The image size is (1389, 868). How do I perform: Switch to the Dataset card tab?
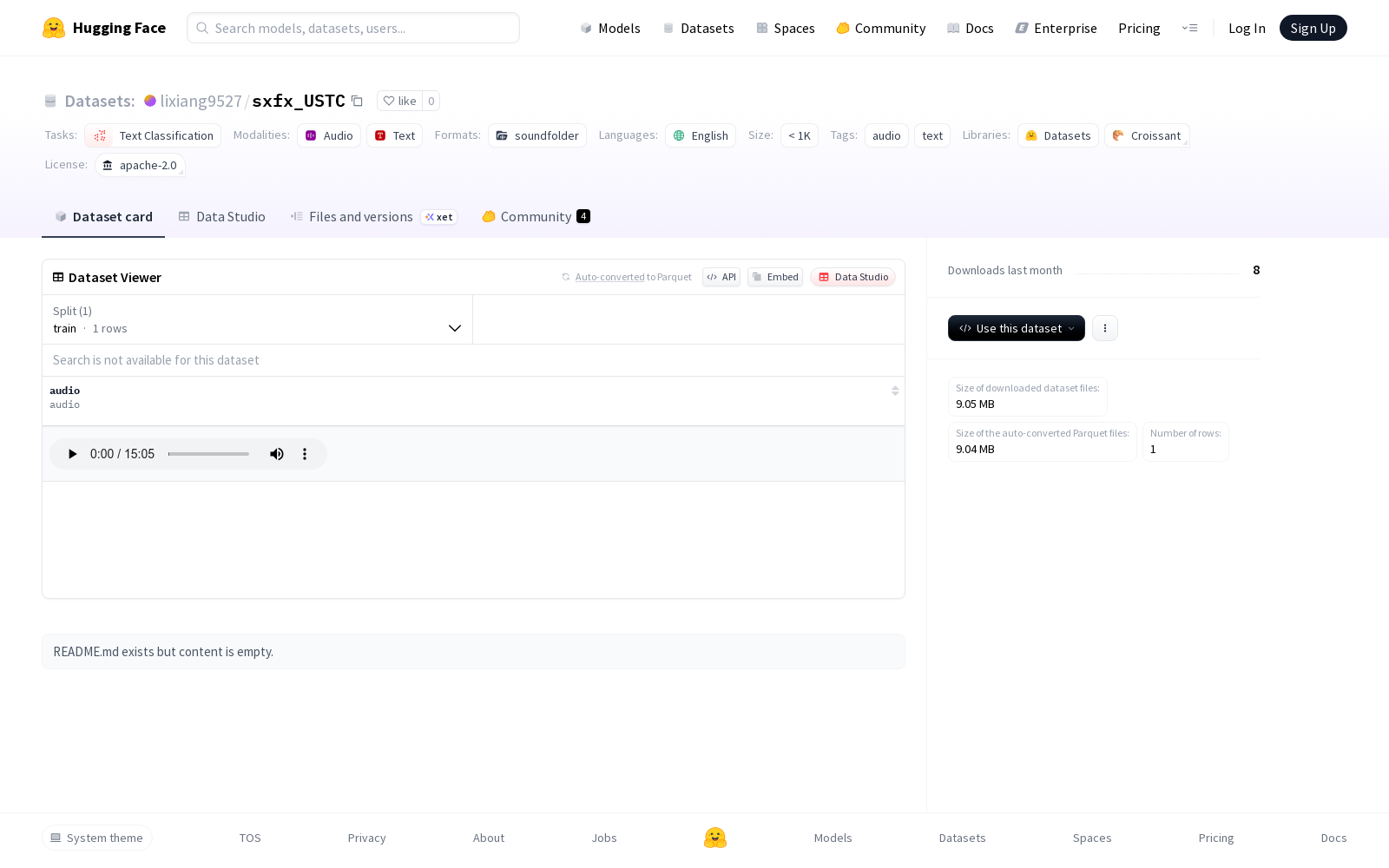103,217
